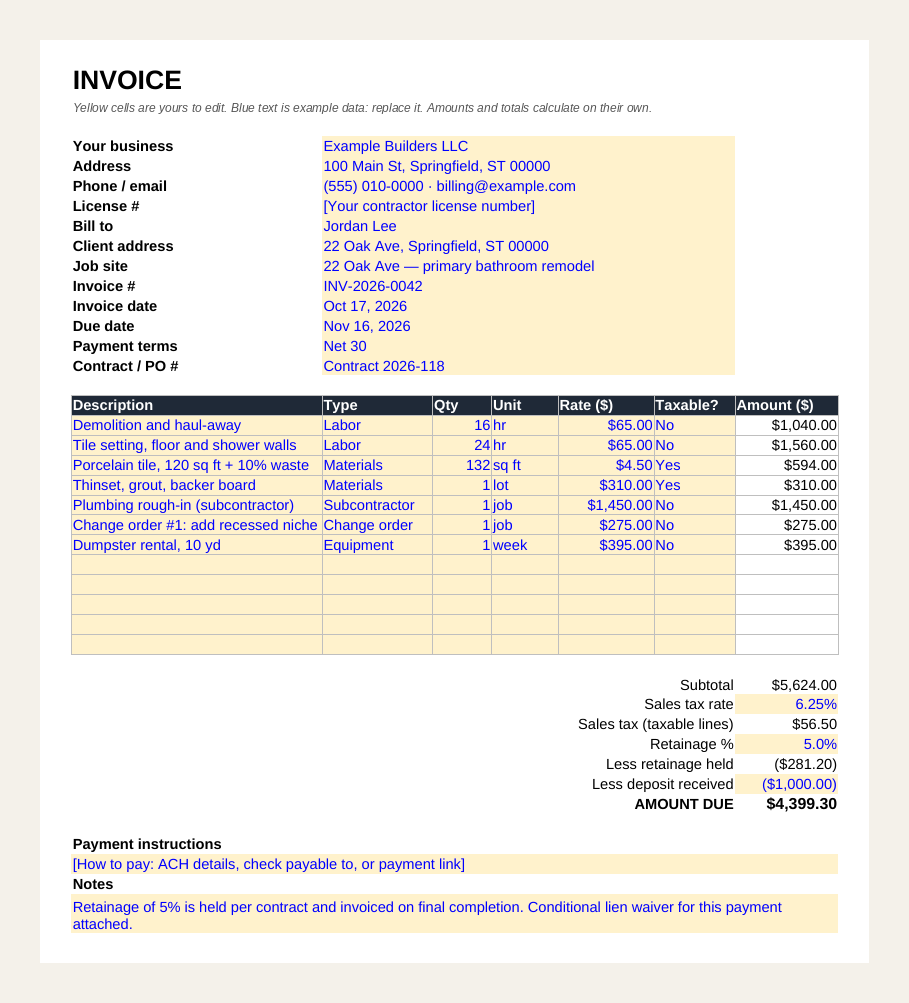Image resolution: width=909 pixels, height=1003 pixels.
Task: Click the Qty column header
Action: coord(462,406)
